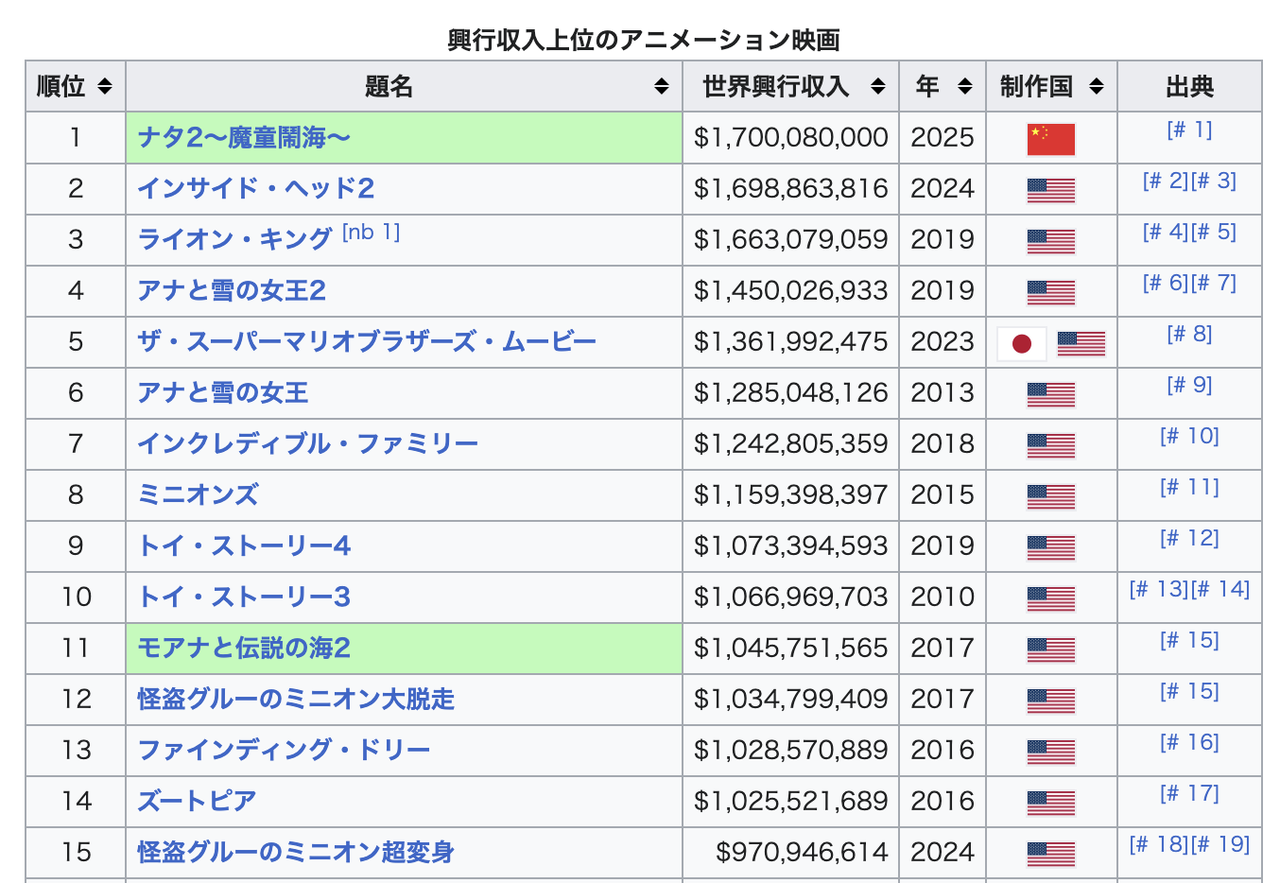Select the $1,700,080,000 revenue cell
This screenshot has width=1280, height=883.
point(791,137)
